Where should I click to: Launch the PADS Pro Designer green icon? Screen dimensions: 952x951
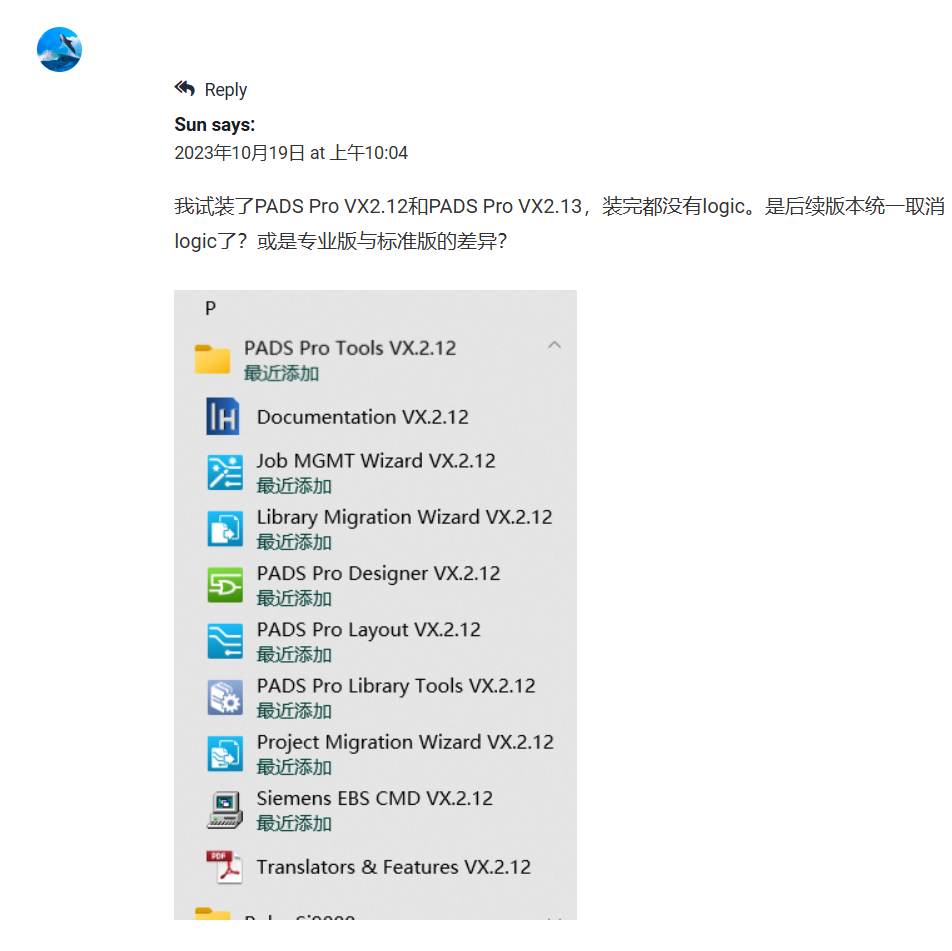pos(225,584)
